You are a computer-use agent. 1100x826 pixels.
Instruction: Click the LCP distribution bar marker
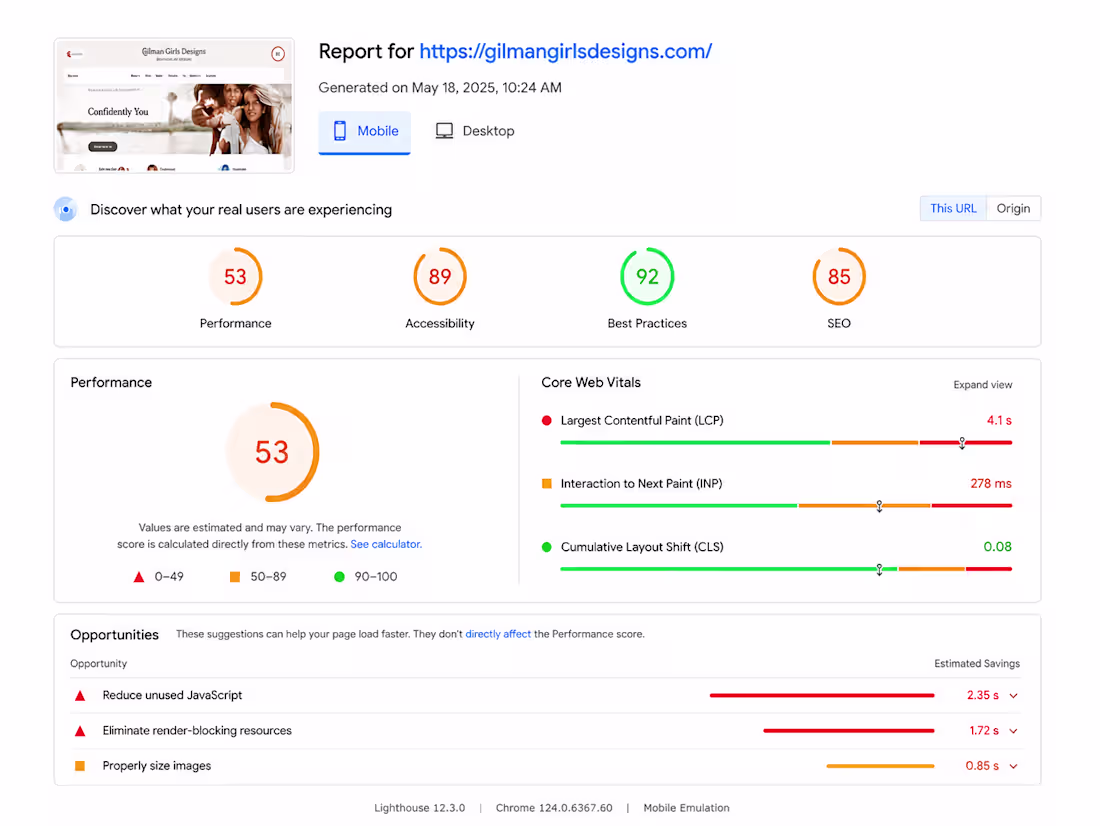tap(962, 443)
